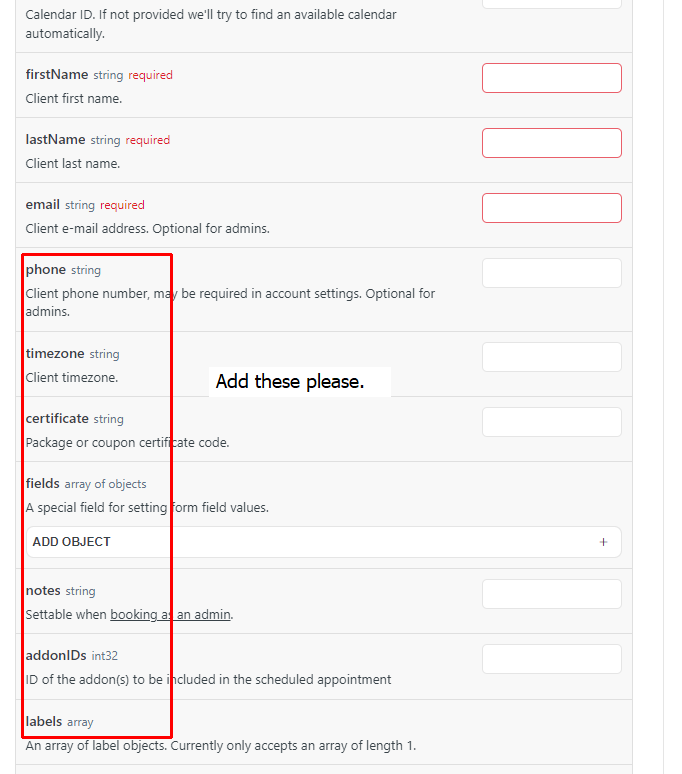
Task: Click the notes parameter name
Action: click(x=43, y=591)
